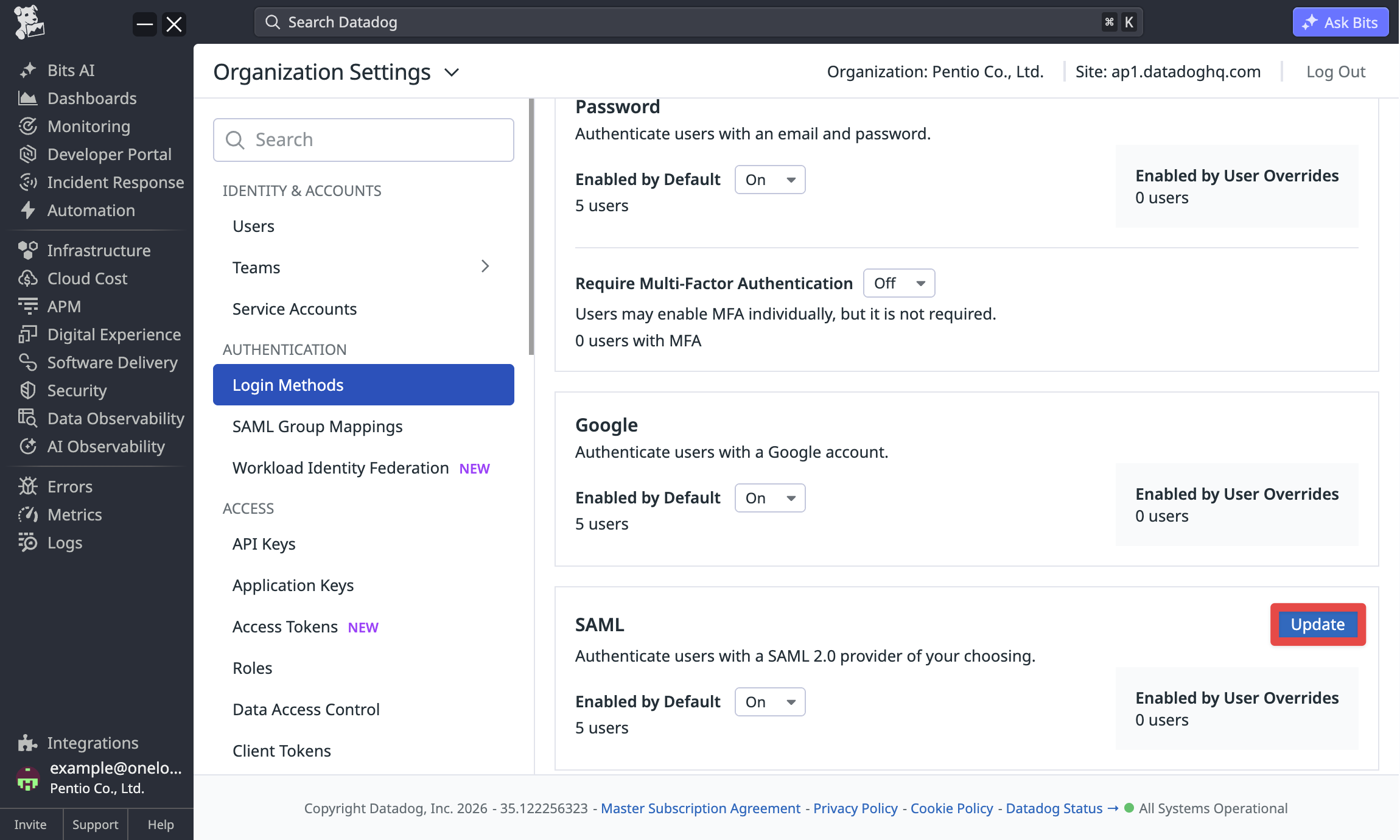Click the Integrations puzzle icon
Image resolution: width=1400 pixels, height=840 pixels.
(28, 743)
